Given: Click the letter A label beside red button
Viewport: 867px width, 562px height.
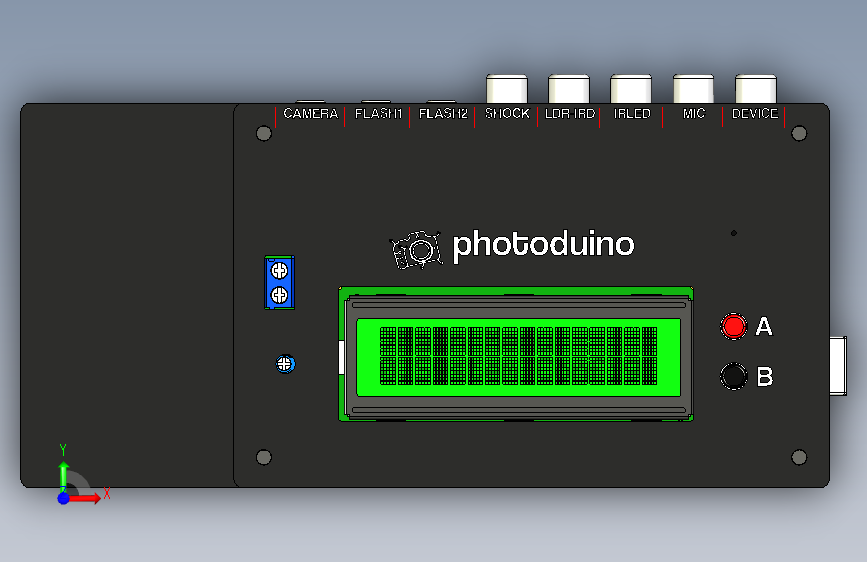Looking at the screenshot, I should click(764, 326).
